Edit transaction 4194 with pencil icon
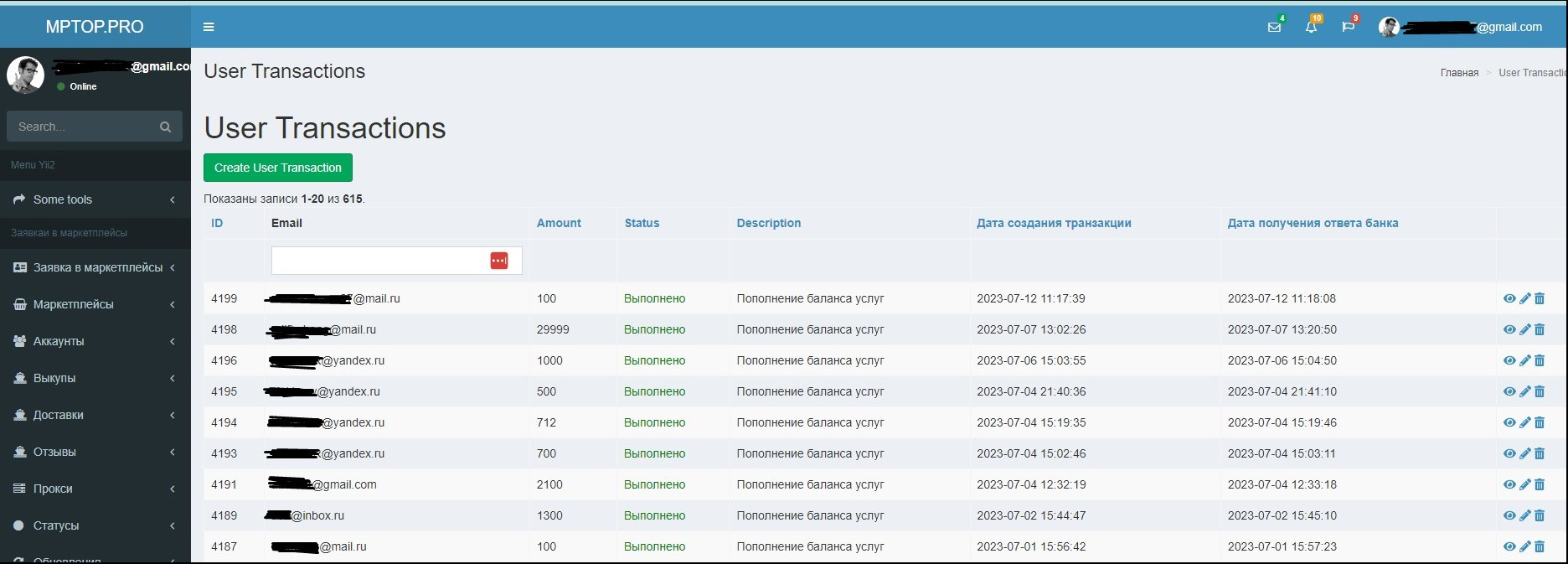This screenshot has height=564, width=1568. pyautogui.click(x=1525, y=422)
